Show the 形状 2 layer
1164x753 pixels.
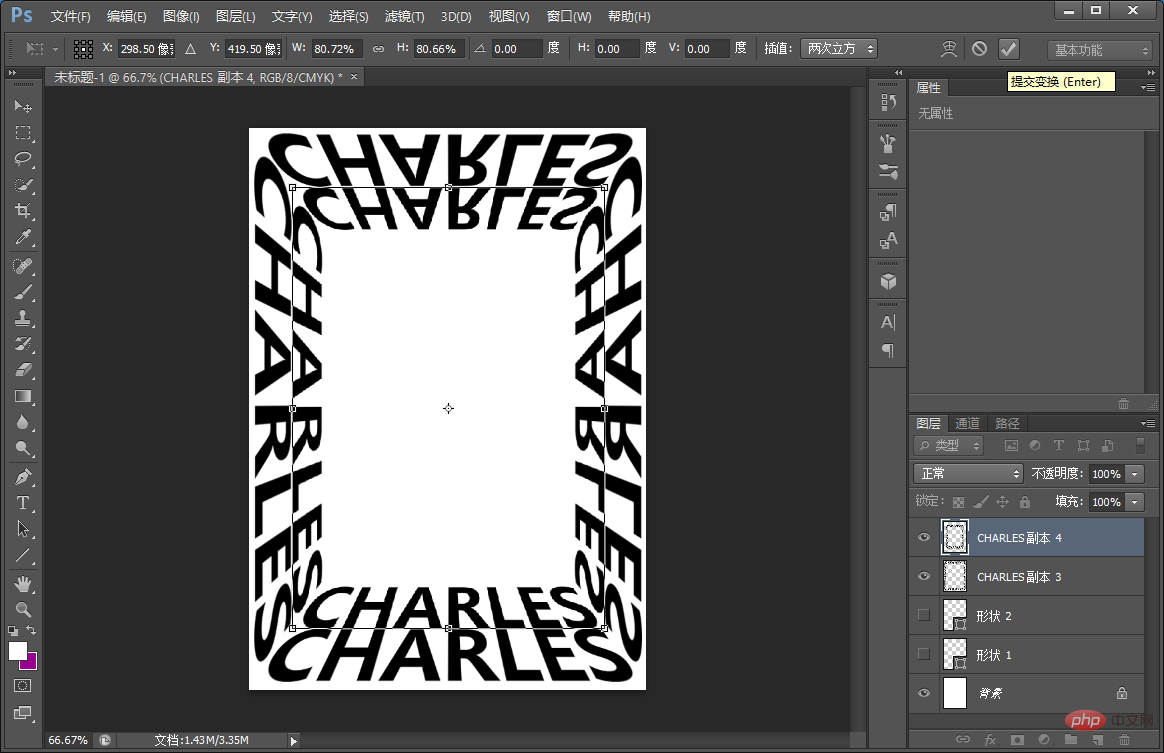tap(923, 615)
